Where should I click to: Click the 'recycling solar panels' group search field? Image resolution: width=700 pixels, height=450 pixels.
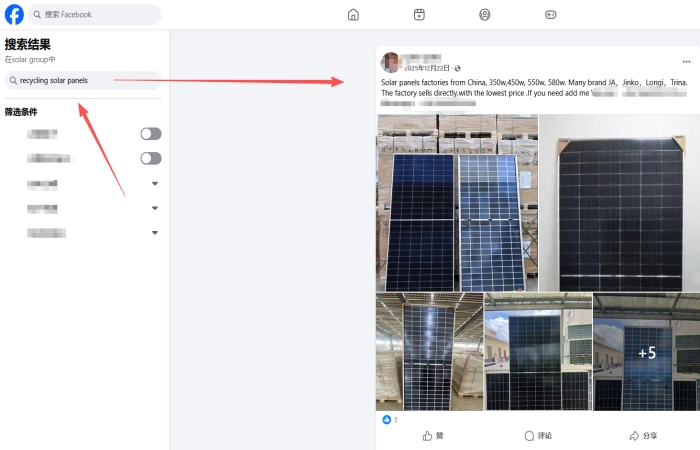click(83, 80)
